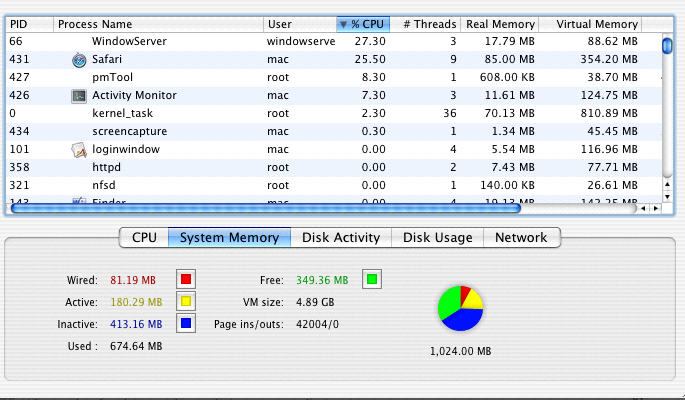Click the 27.30 CPU value for WindowServer
Viewport: 685px width, 400px height.
coord(370,41)
